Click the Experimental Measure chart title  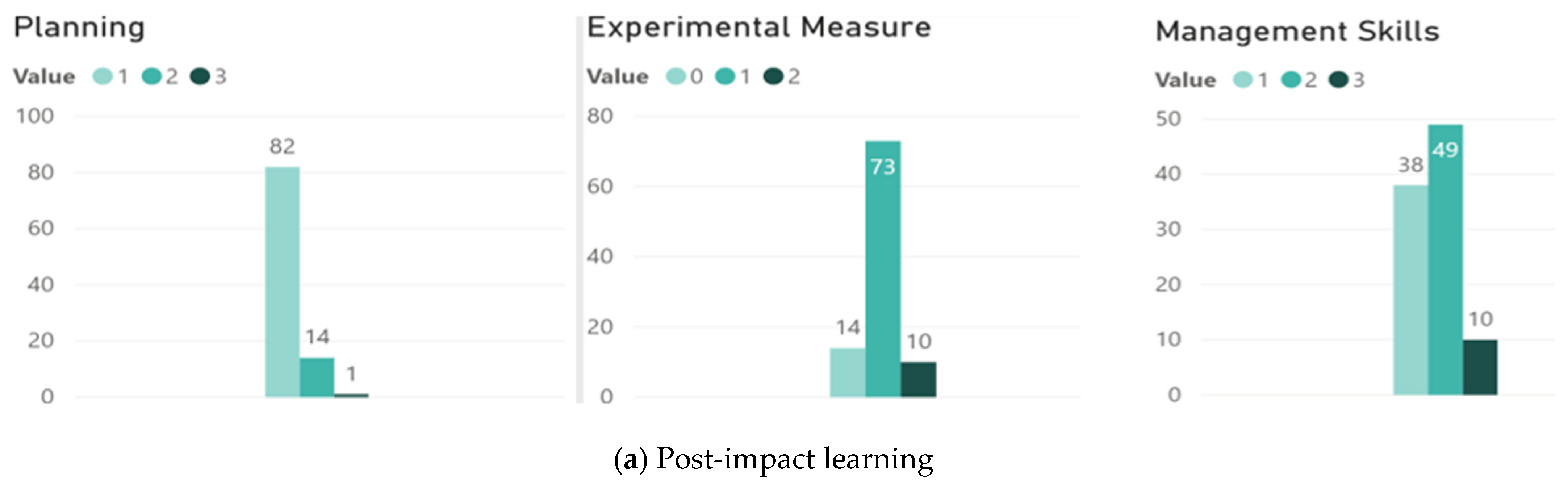pyautogui.click(x=758, y=28)
